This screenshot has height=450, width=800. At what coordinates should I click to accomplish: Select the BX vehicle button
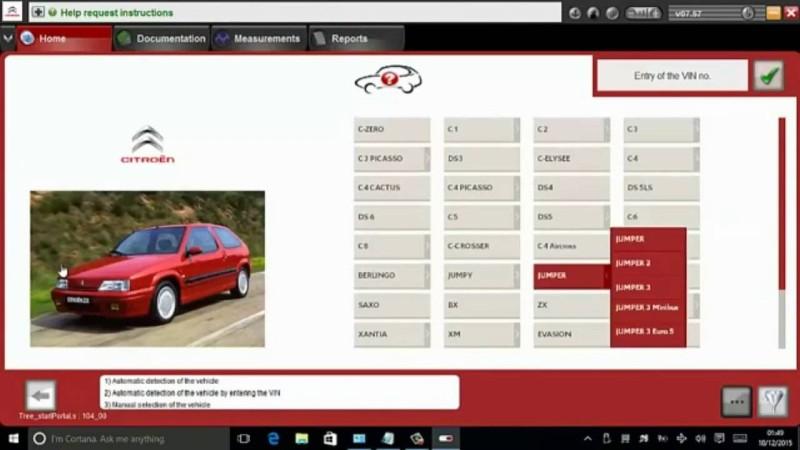482,305
